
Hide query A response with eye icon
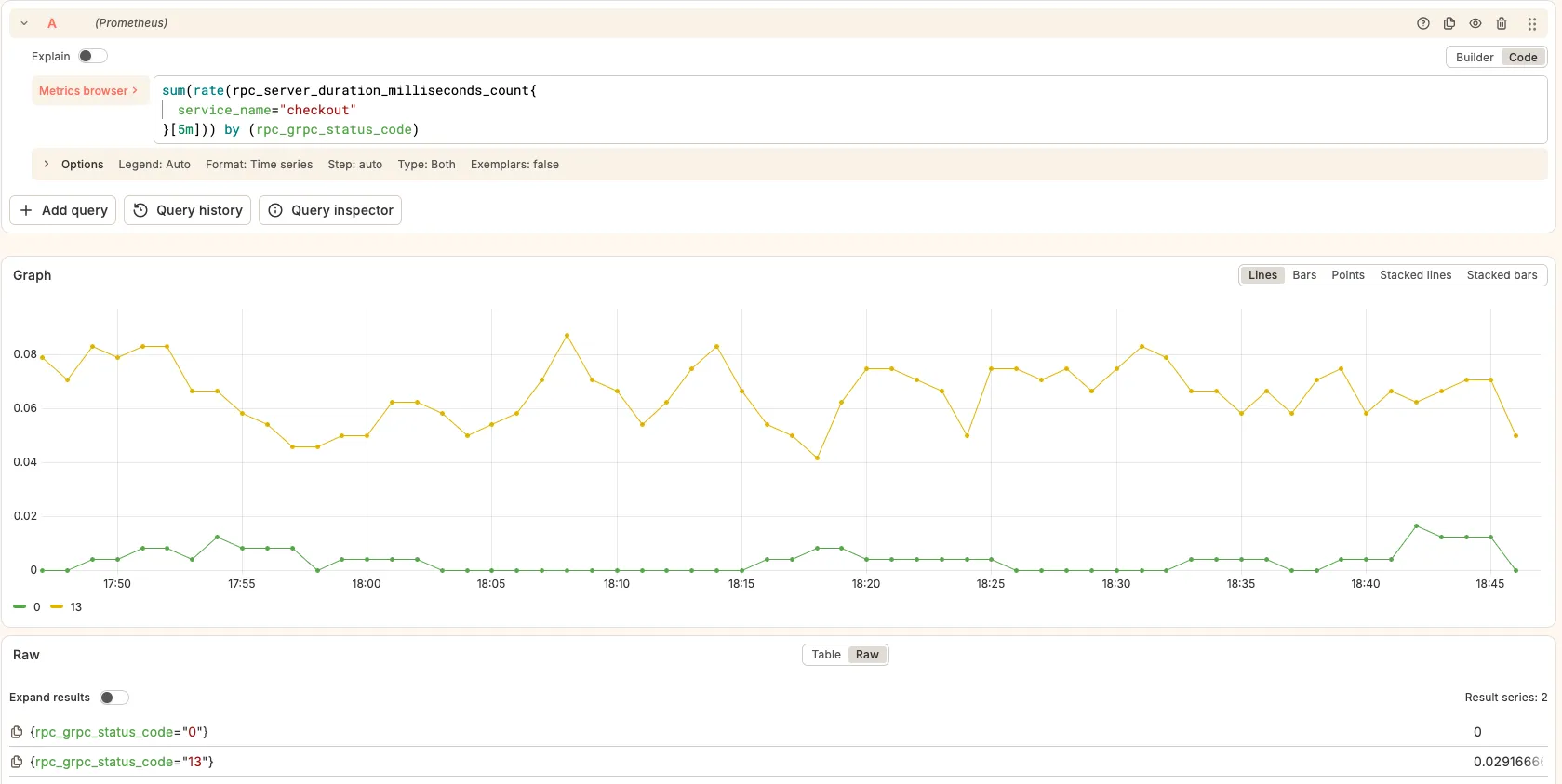(x=1475, y=23)
